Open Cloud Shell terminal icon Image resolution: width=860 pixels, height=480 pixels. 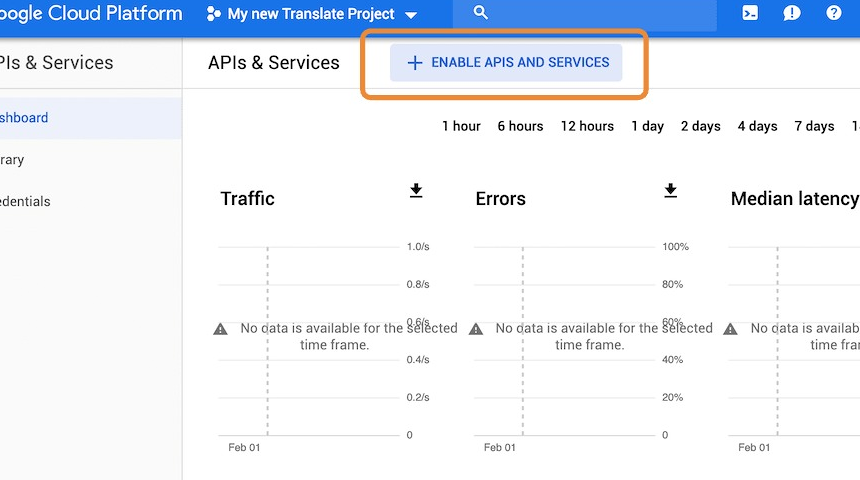[x=750, y=14]
